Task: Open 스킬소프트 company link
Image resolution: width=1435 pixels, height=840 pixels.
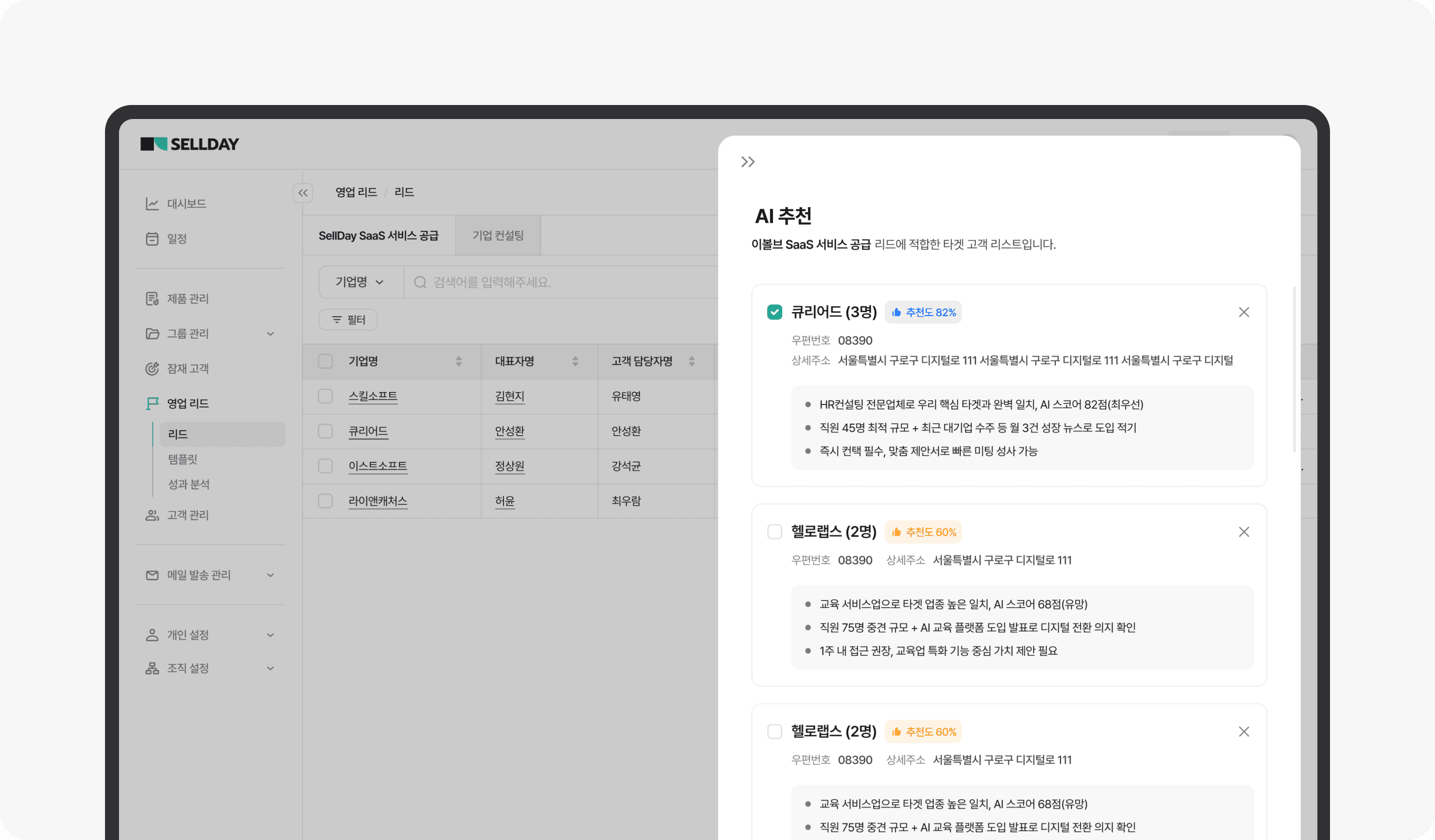Action: tap(373, 396)
